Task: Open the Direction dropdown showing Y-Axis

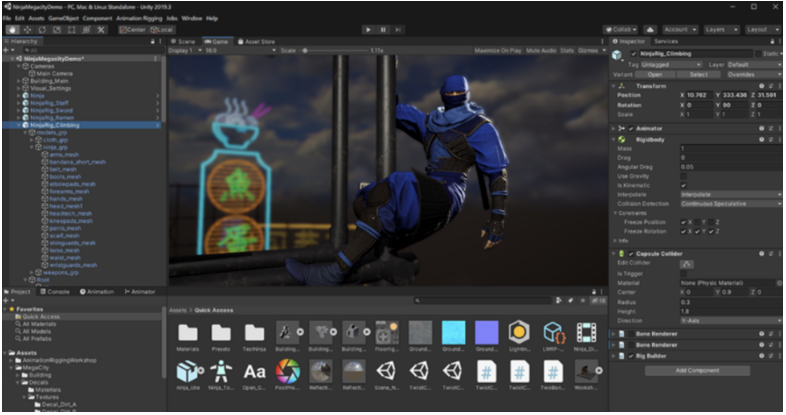Action: click(730, 321)
